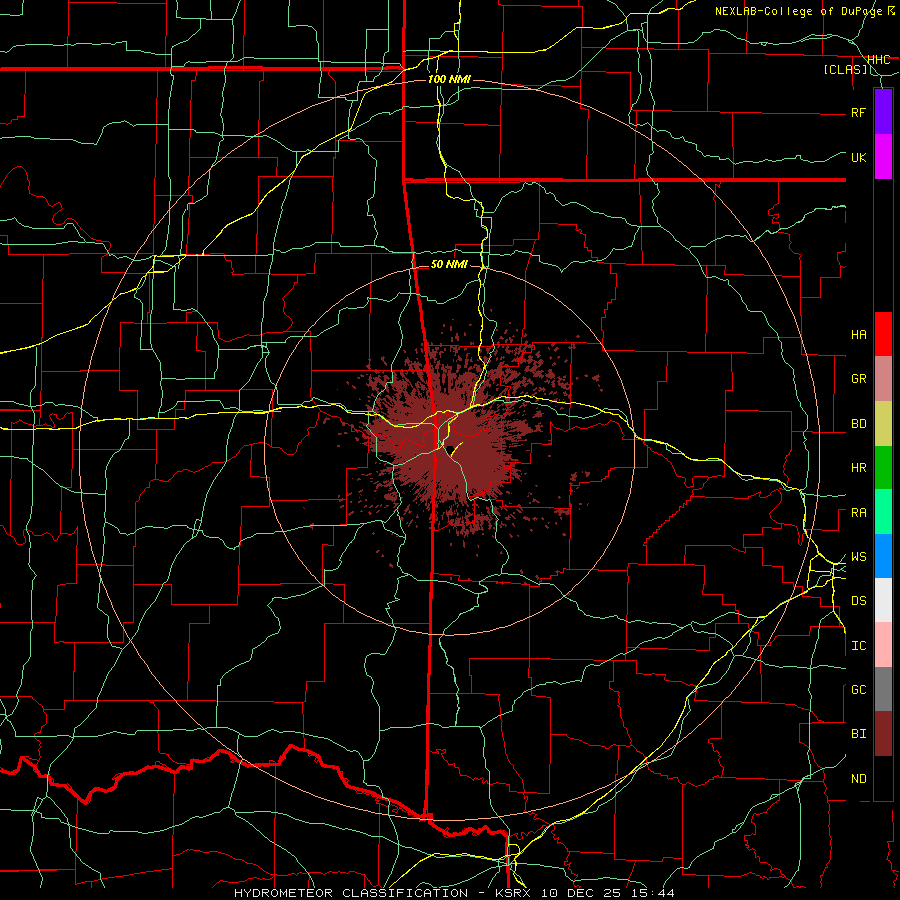Click the HHC product label

[878, 60]
